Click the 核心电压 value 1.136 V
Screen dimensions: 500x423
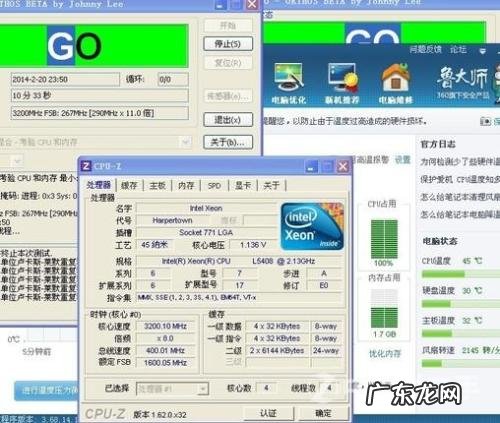pyautogui.click(x=253, y=245)
